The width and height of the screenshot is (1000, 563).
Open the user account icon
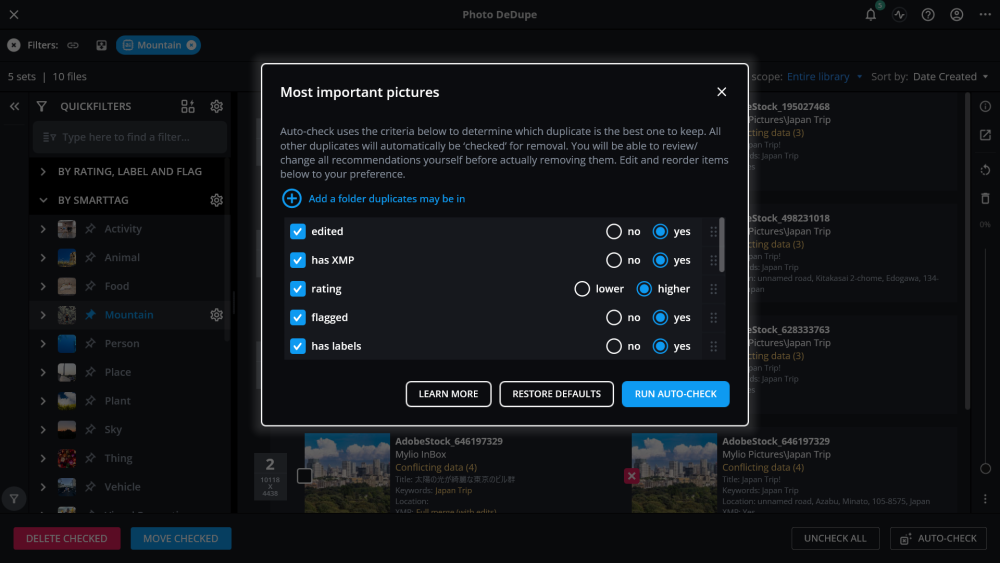coord(957,15)
